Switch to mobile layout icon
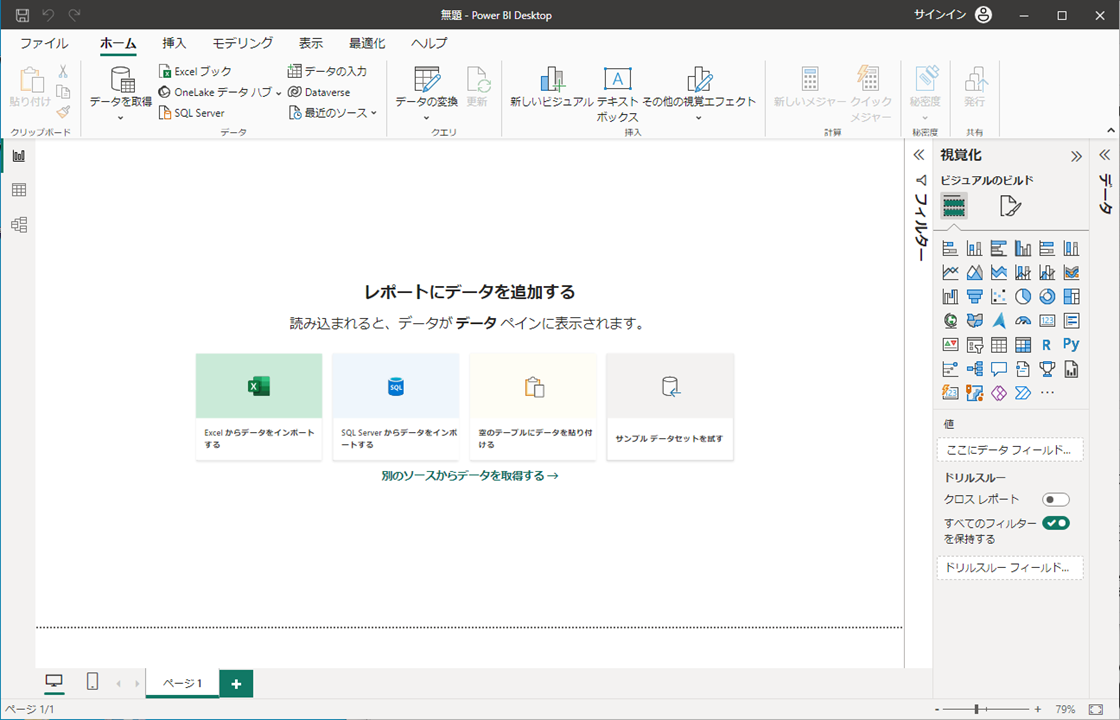The image size is (1120, 720). click(92, 682)
